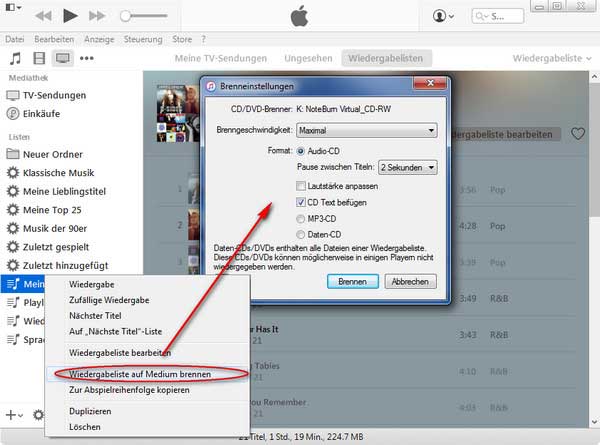
Task: Click the playlist album artwork thumbnail
Action: (x=178, y=113)
